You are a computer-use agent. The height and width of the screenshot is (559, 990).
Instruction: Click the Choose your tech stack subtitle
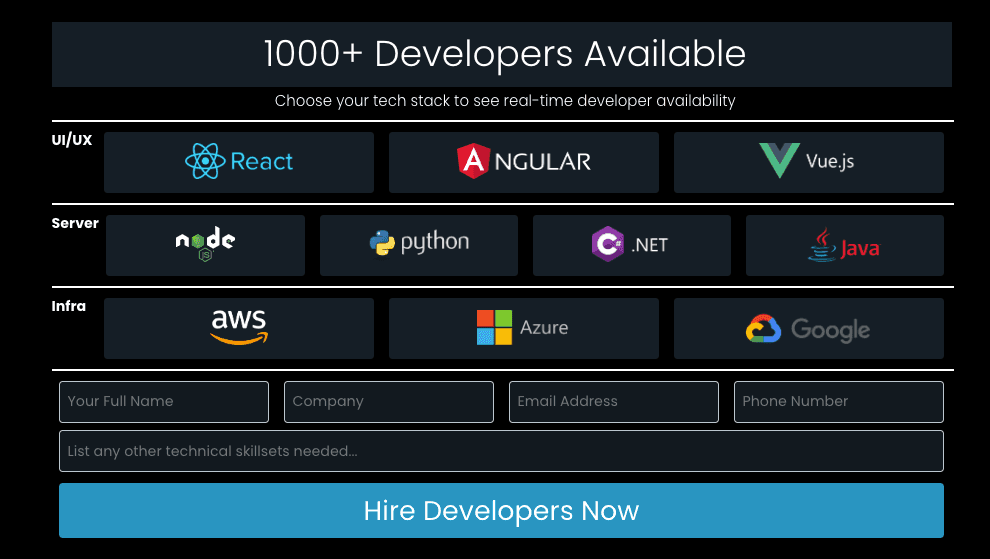(x=505, y=101)
